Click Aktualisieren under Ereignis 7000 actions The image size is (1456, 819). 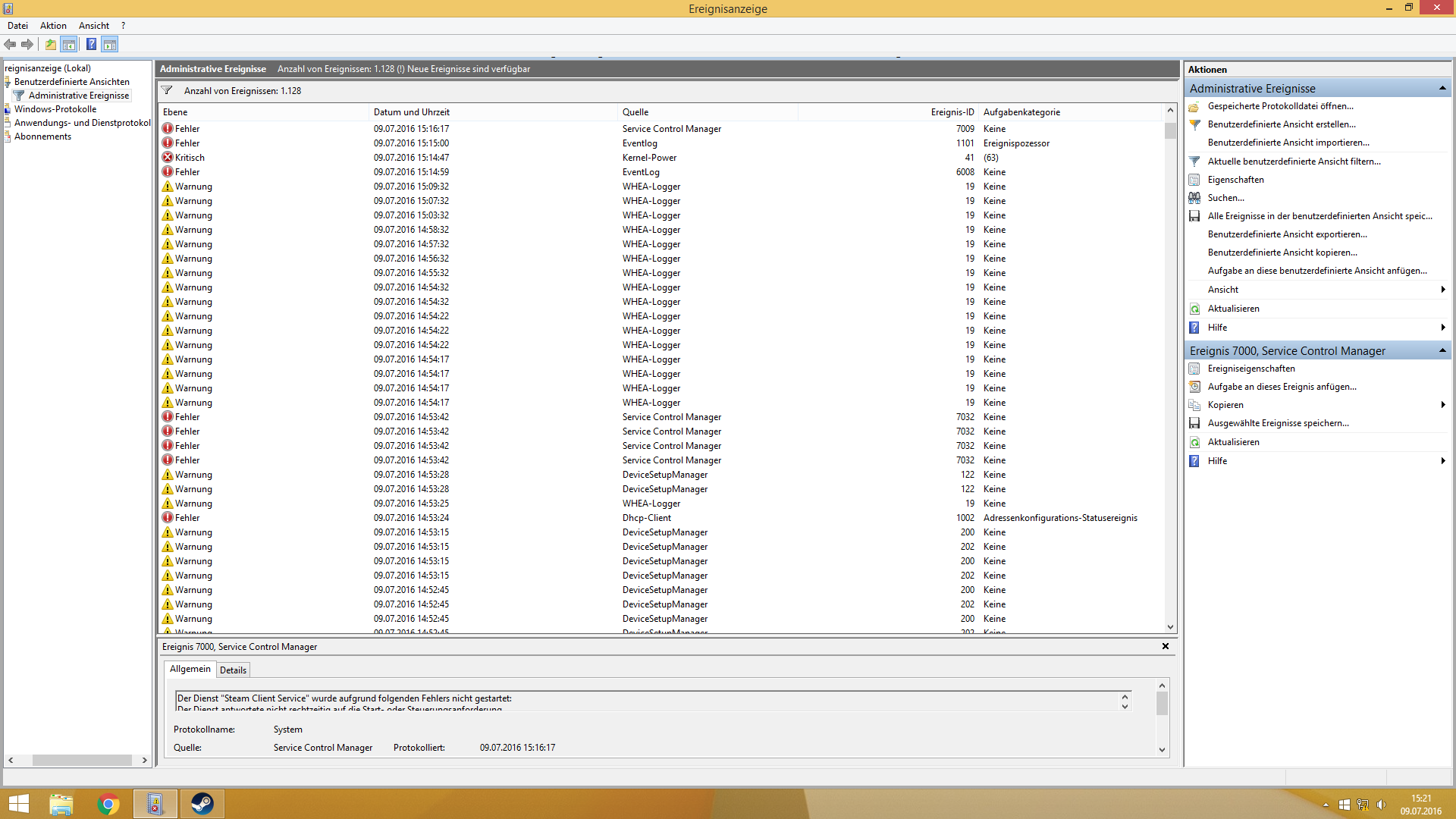click(x=1233, y=442)
